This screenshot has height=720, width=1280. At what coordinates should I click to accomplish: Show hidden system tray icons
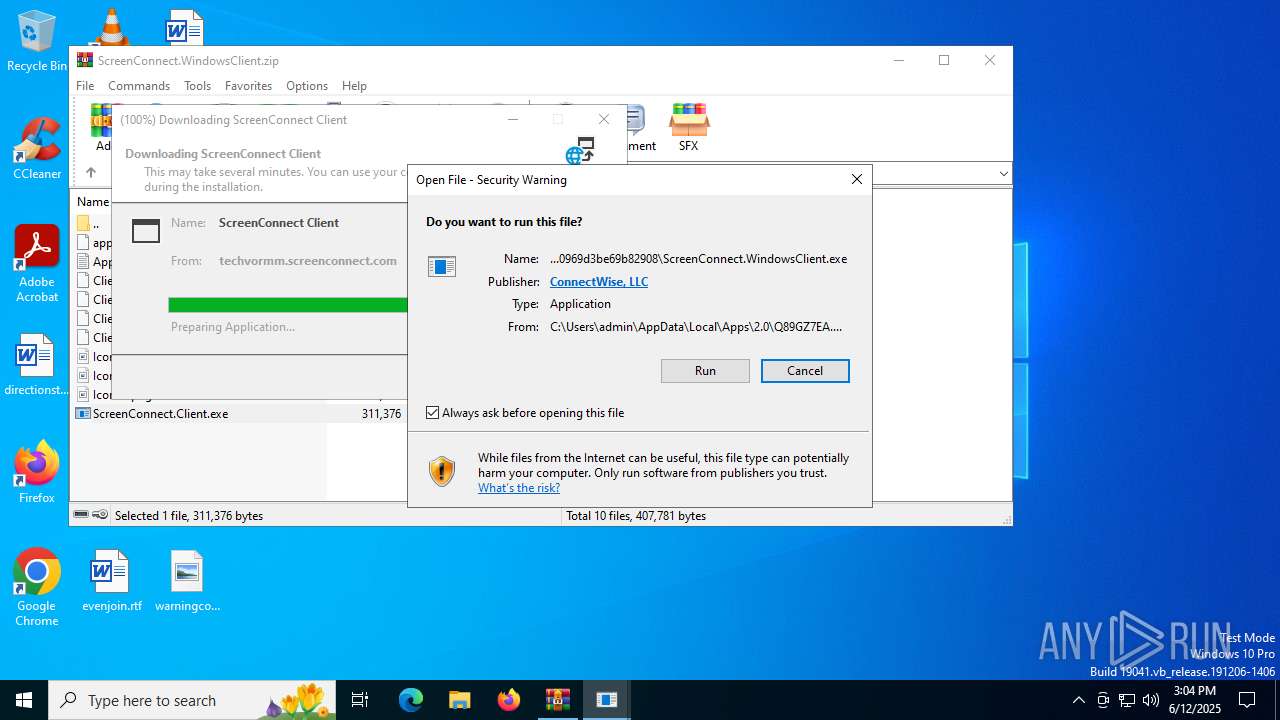(1078, 700)
